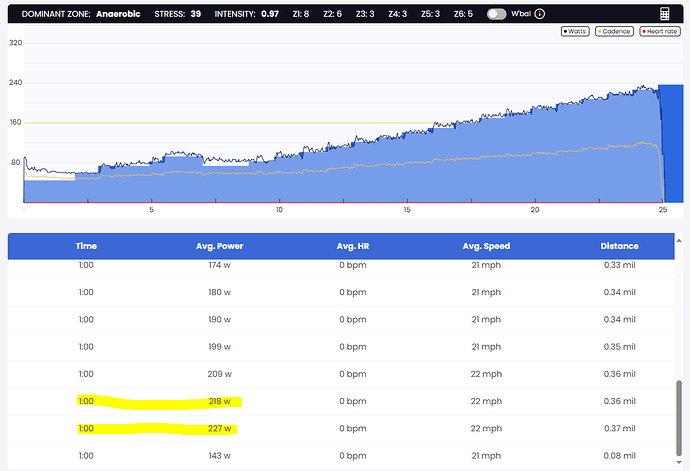This screenshot has height=471, width=690.
Task: Click the Anaerobic dominant zone label
Action: pos(118,15)
